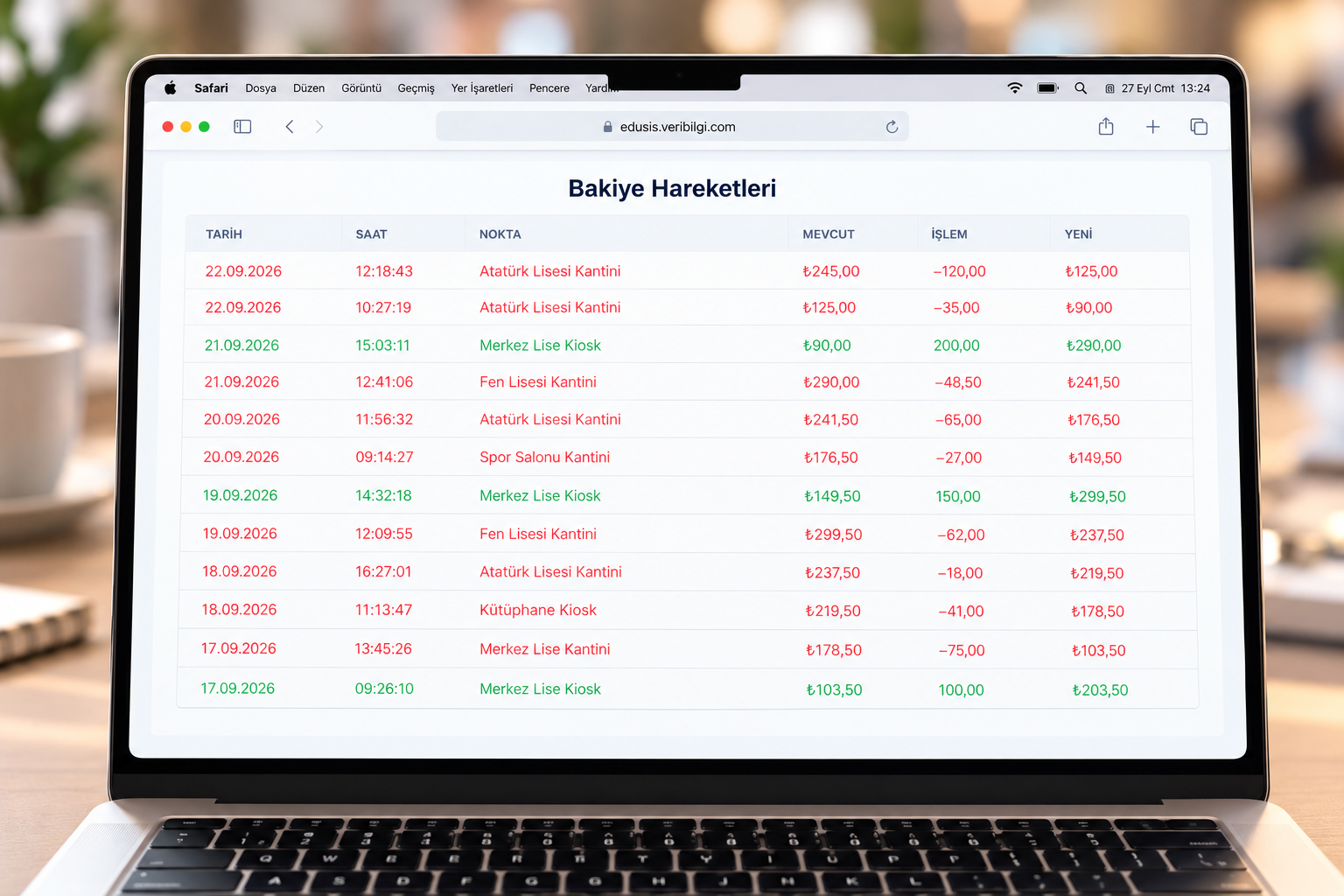Click the edusis.veribilgi.com address field
1344x896 pixels.
pyautogui.click(x=672, y=127)
